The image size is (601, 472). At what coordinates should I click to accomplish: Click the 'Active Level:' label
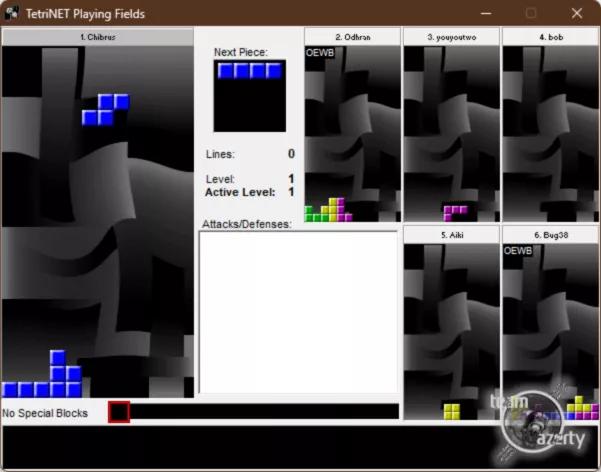(x=240, y=192)
